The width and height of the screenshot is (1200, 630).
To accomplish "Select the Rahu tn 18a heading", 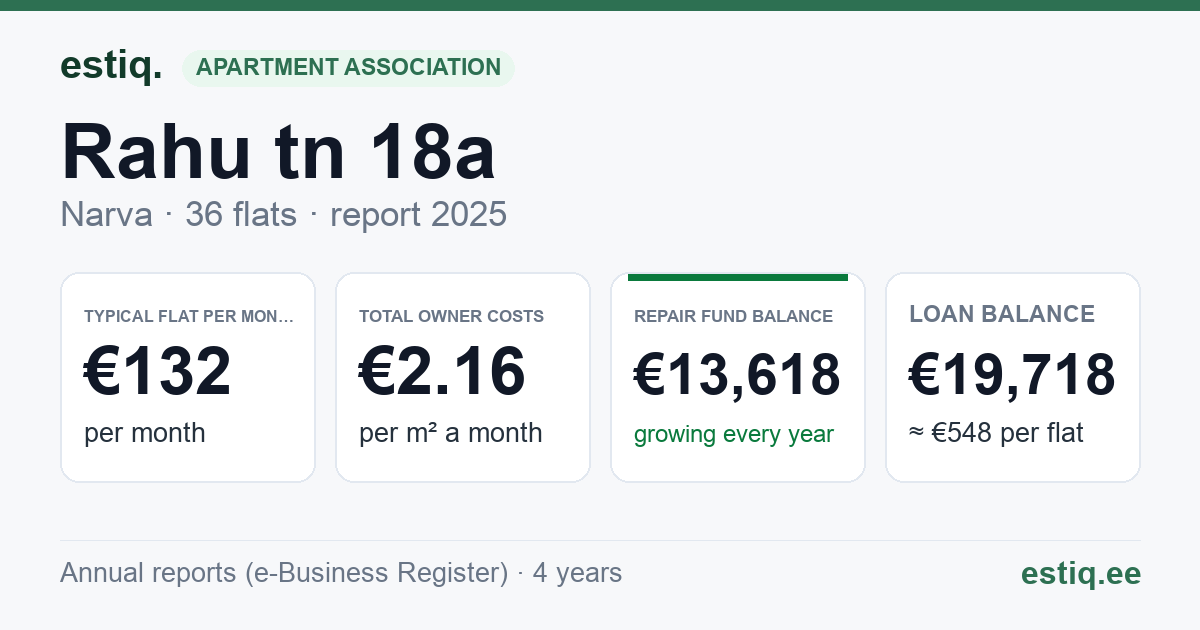I will pyautogui.click(x=278, y=151).
